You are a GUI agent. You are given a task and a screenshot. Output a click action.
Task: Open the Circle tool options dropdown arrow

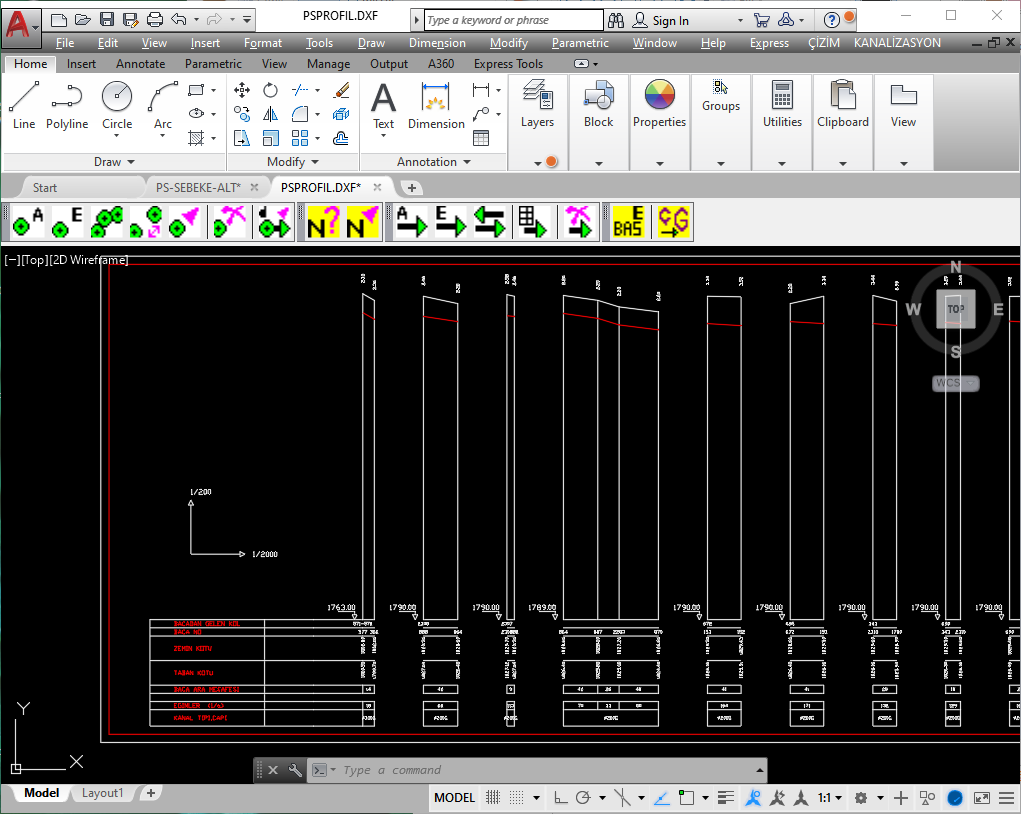[117, 135]
